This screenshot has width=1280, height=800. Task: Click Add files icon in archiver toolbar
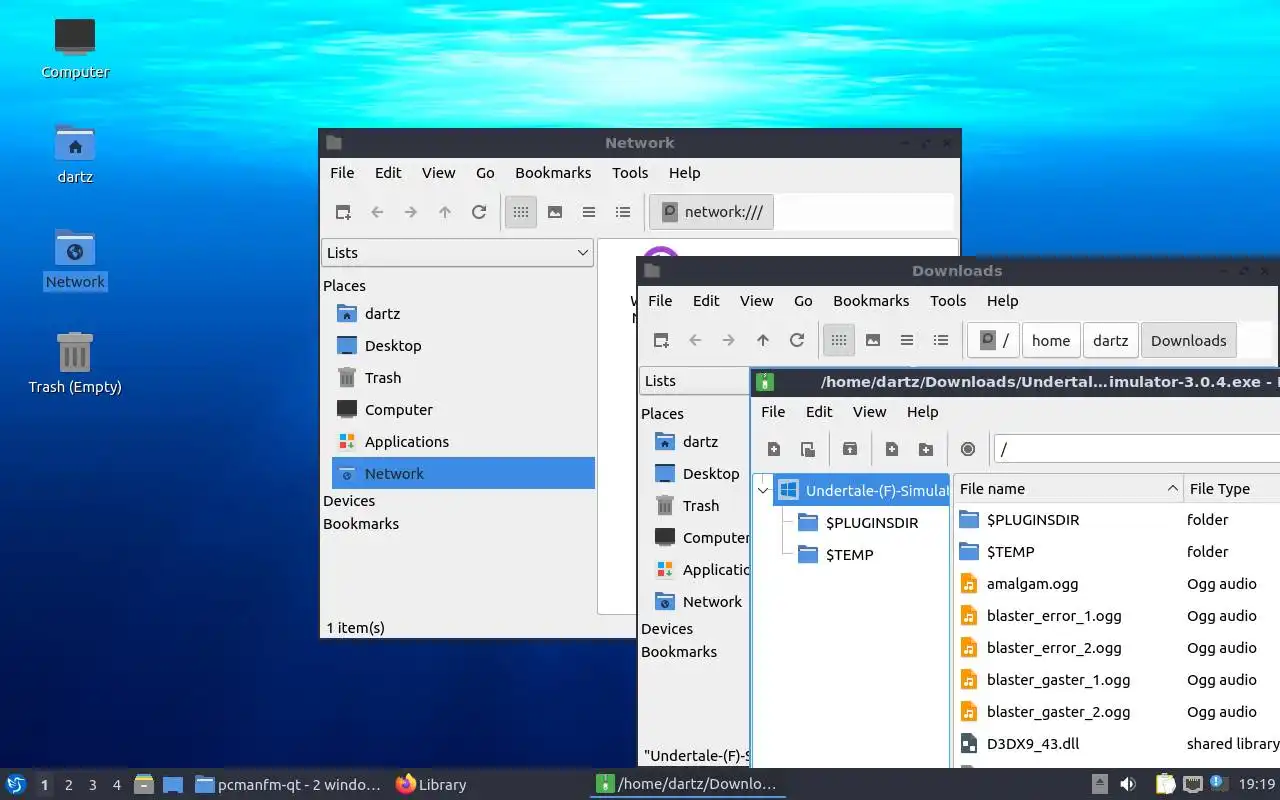(892, 450)
